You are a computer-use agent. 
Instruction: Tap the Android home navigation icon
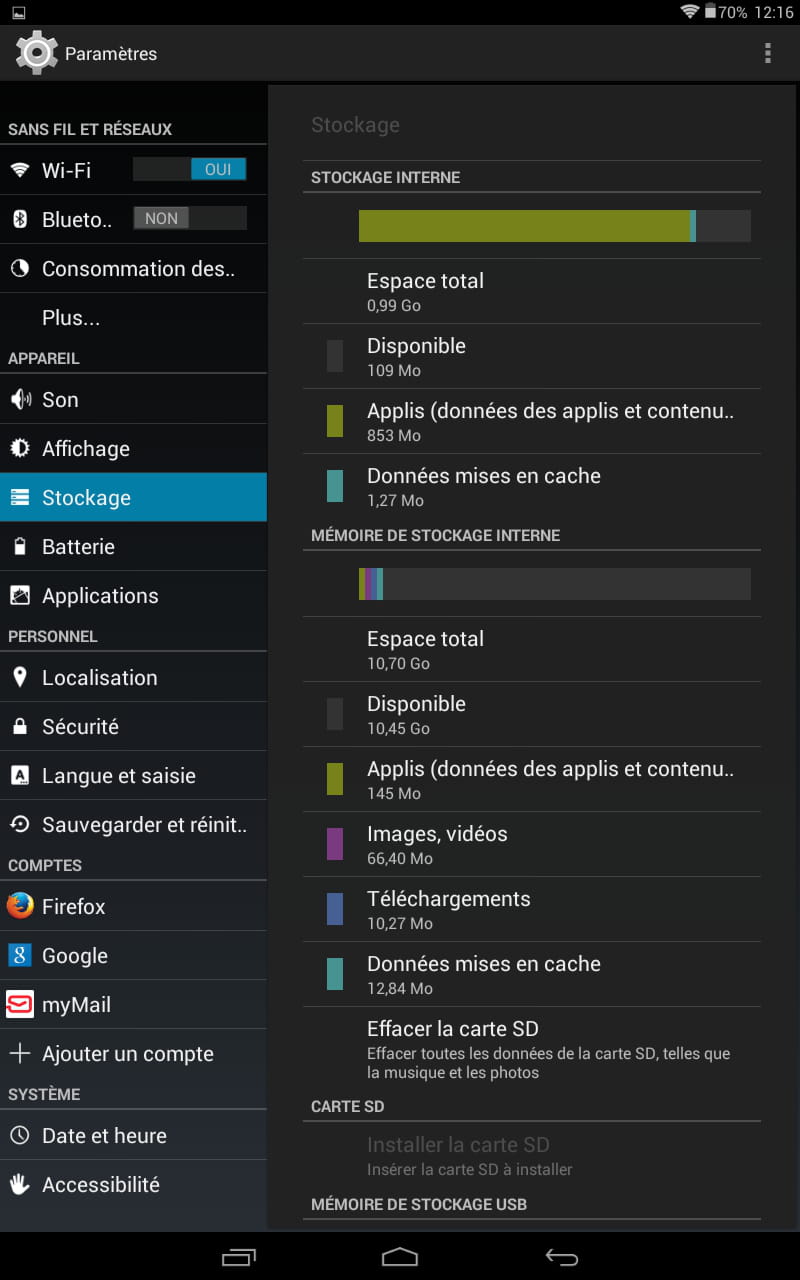[400, 1257]
